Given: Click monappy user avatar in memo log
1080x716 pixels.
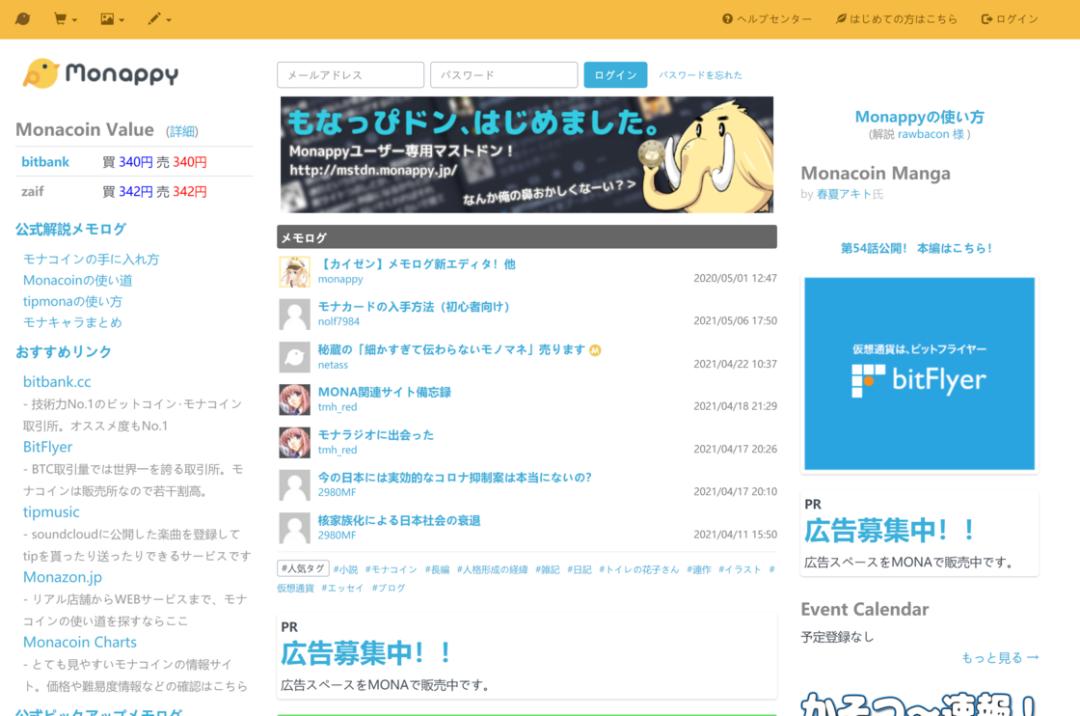Looking at the screenshot, I should point(294,272).
